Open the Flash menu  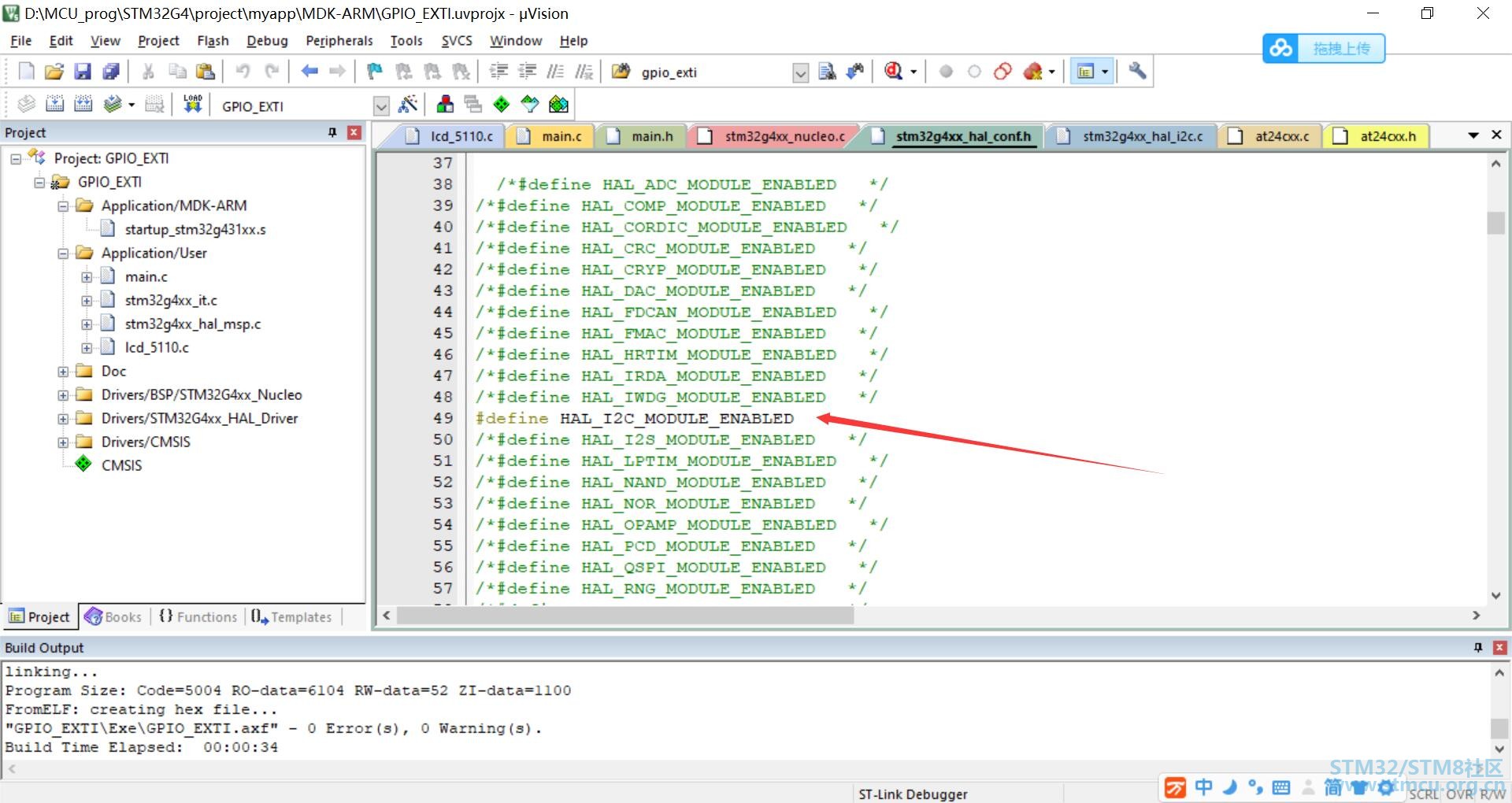click(x=213, y=41)
